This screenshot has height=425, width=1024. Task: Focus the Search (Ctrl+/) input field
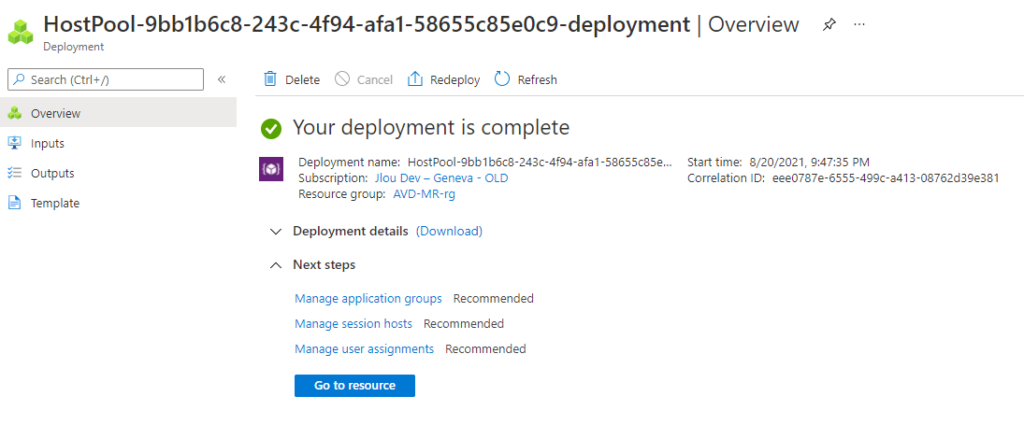tap(106, 80)
